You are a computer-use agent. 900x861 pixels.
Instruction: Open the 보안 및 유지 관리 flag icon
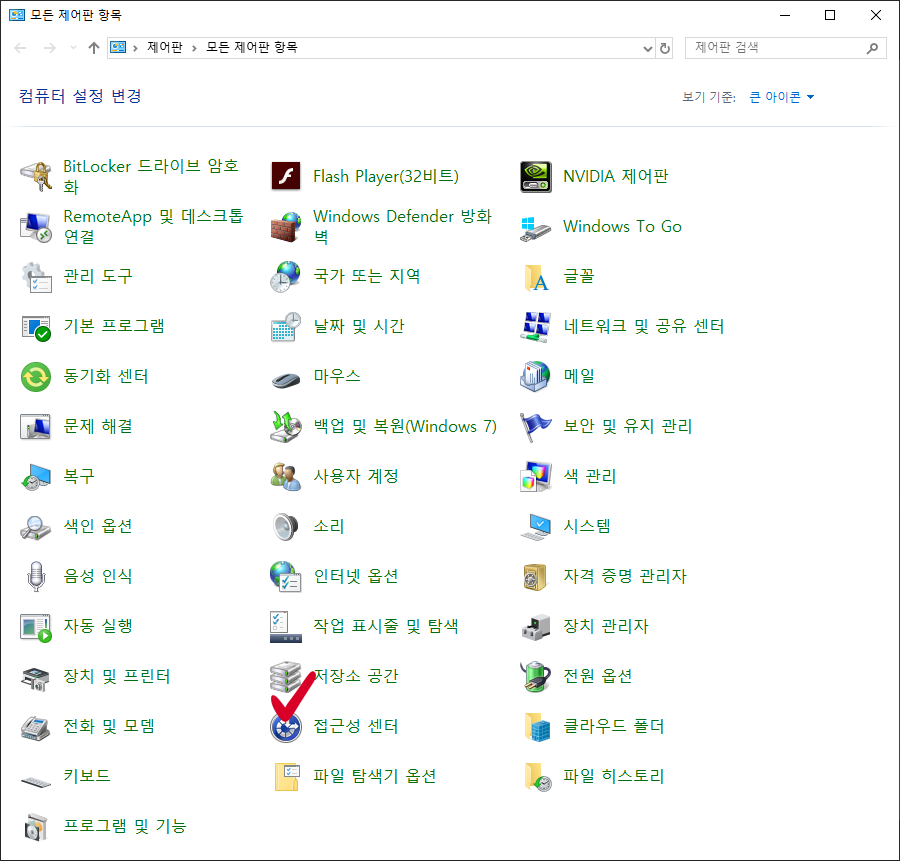536,426
